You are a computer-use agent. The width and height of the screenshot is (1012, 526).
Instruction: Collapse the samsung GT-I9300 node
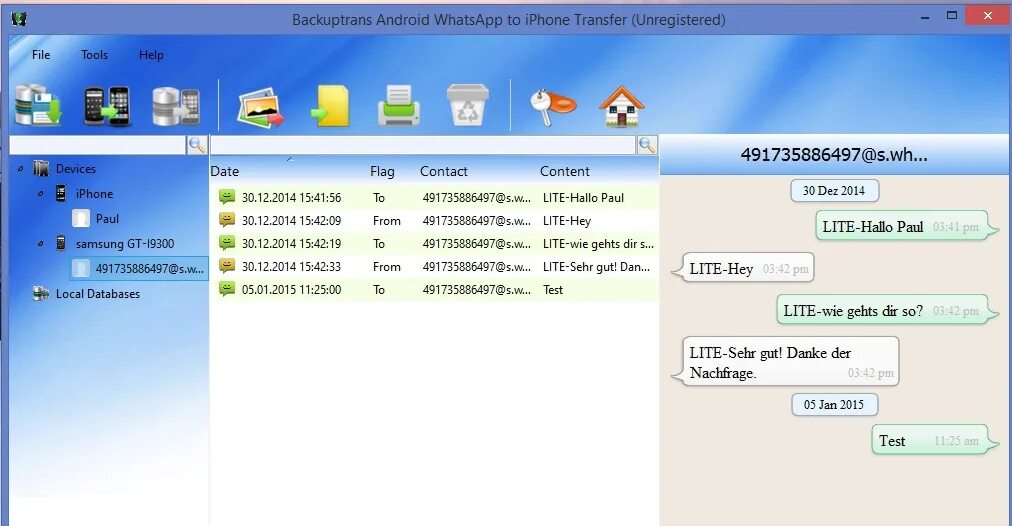click(x=41, y=243)
